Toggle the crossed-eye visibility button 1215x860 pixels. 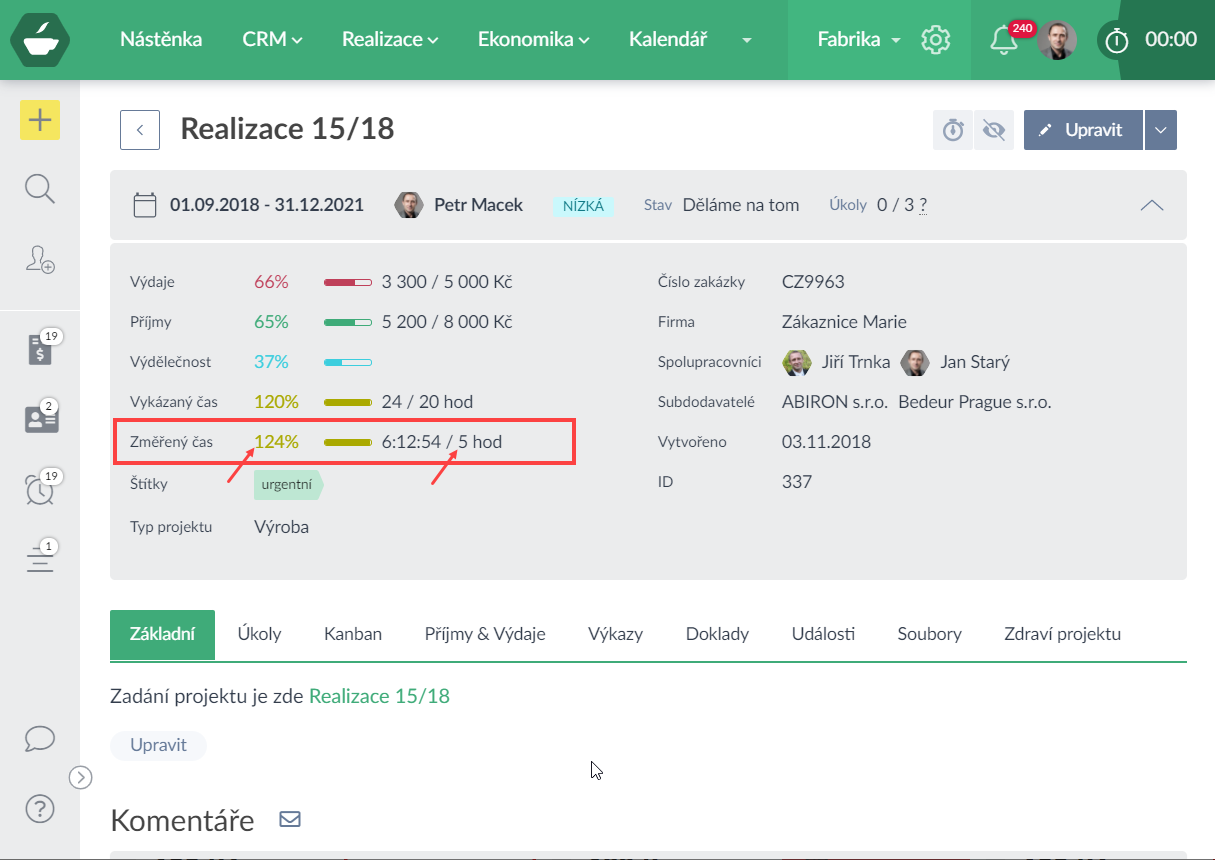(x=993, y=130)
